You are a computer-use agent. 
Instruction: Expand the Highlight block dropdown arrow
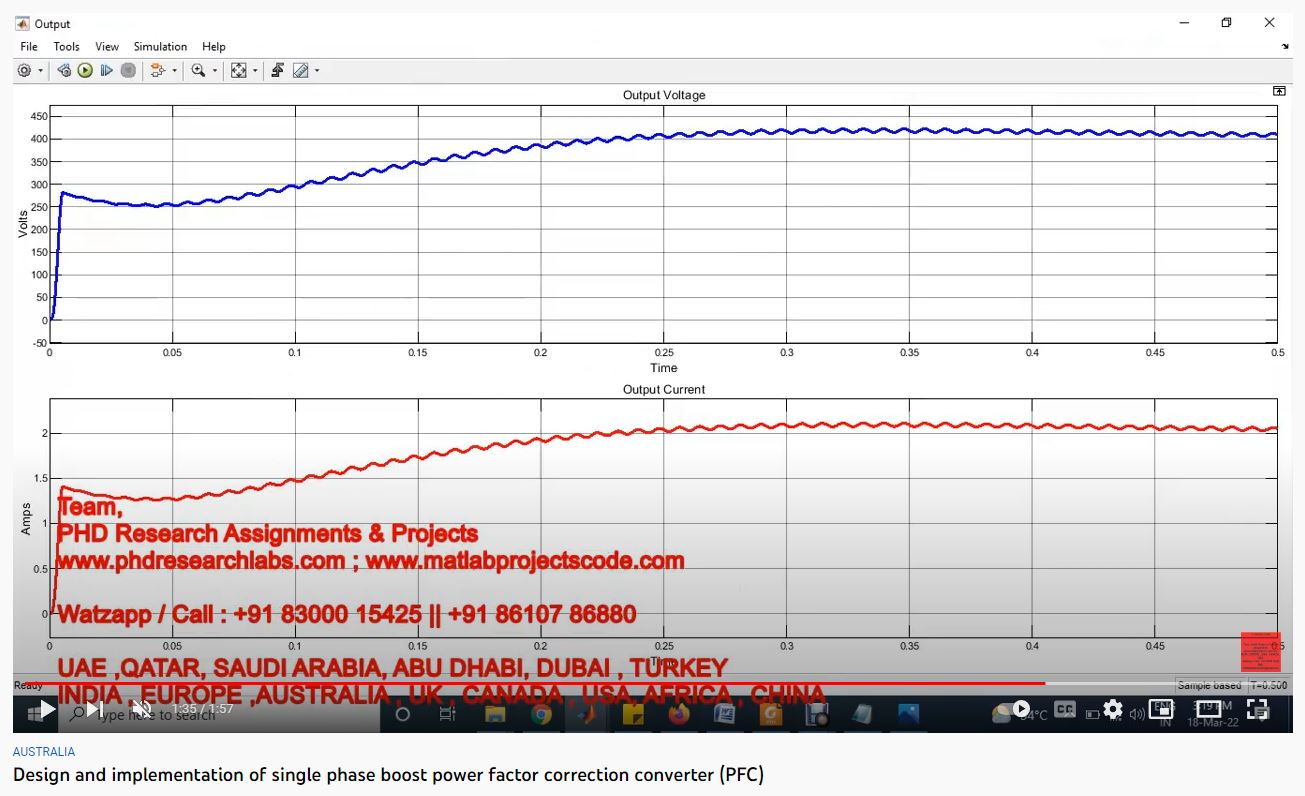pos(174,71)
